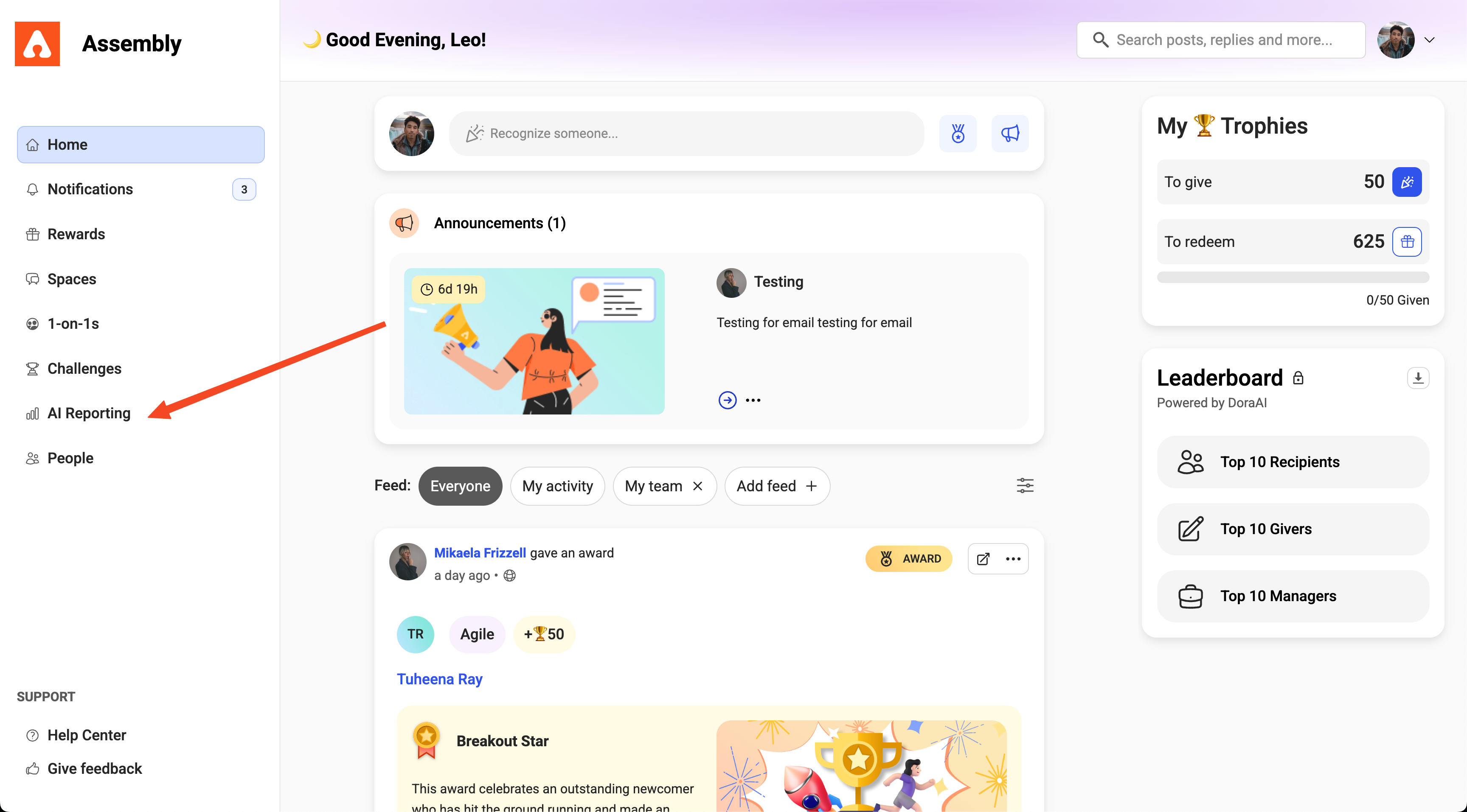Open AI Reporting in sidebar
This screenshot has height=812, width=1467.
88,413
